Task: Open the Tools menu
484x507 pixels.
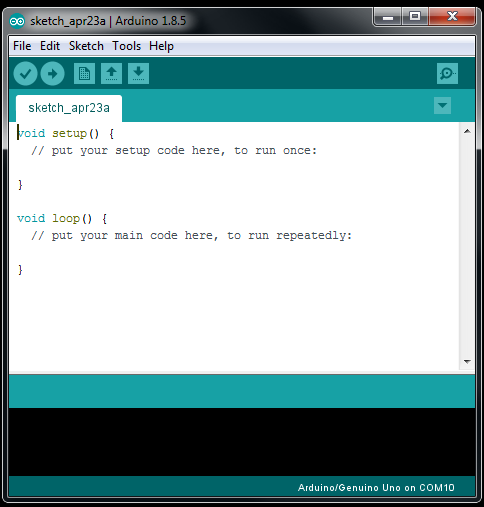Action: point(127,46)
